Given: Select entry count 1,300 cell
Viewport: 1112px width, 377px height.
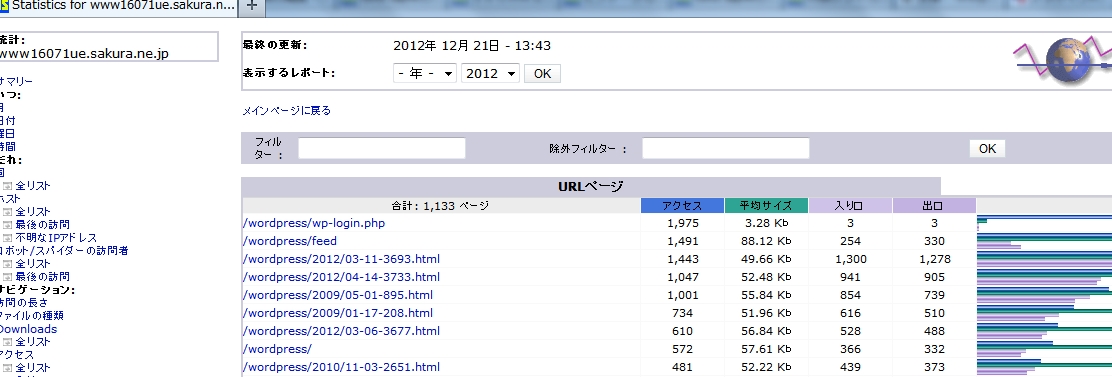Looking at the screenshot, I should 851,259.
